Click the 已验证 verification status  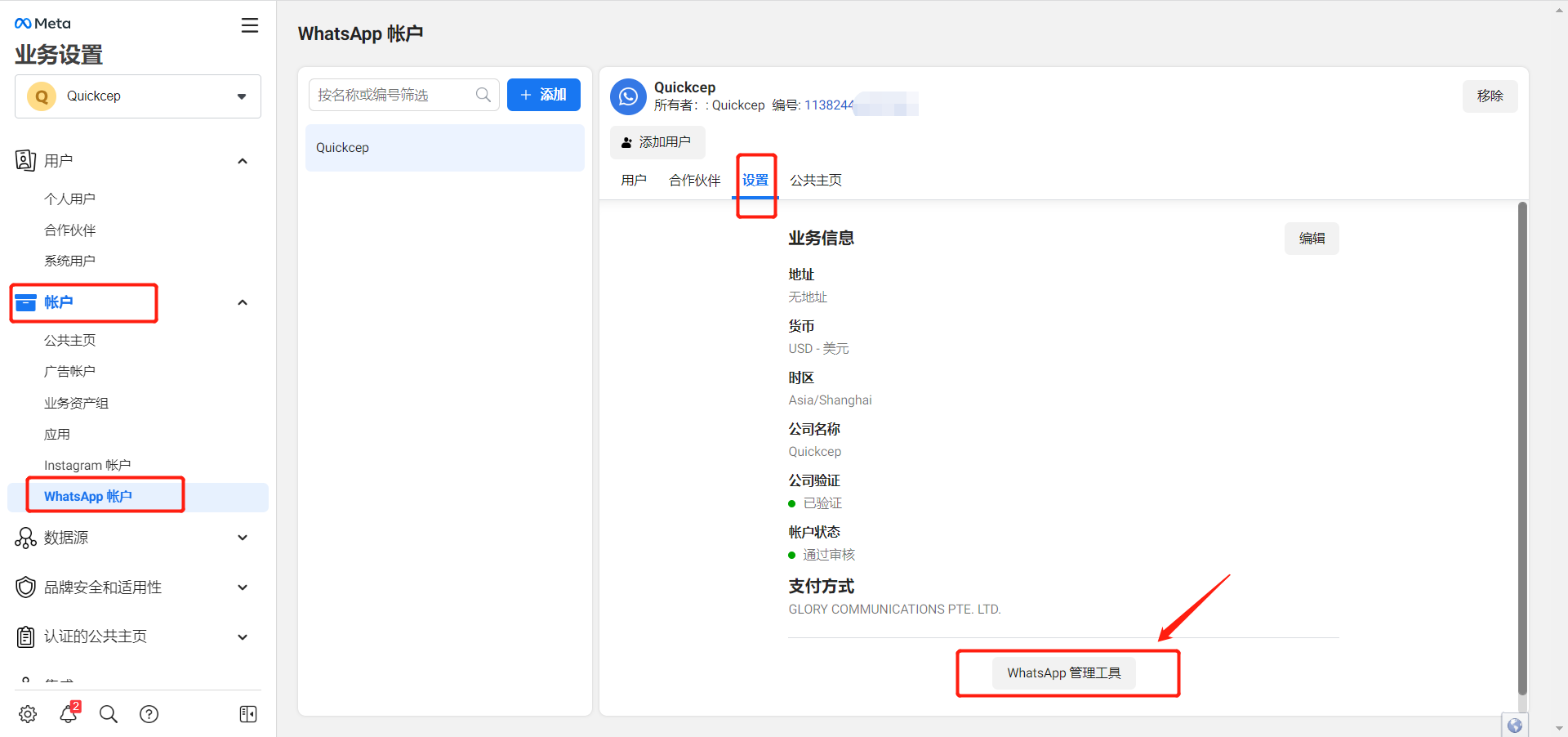822,503
